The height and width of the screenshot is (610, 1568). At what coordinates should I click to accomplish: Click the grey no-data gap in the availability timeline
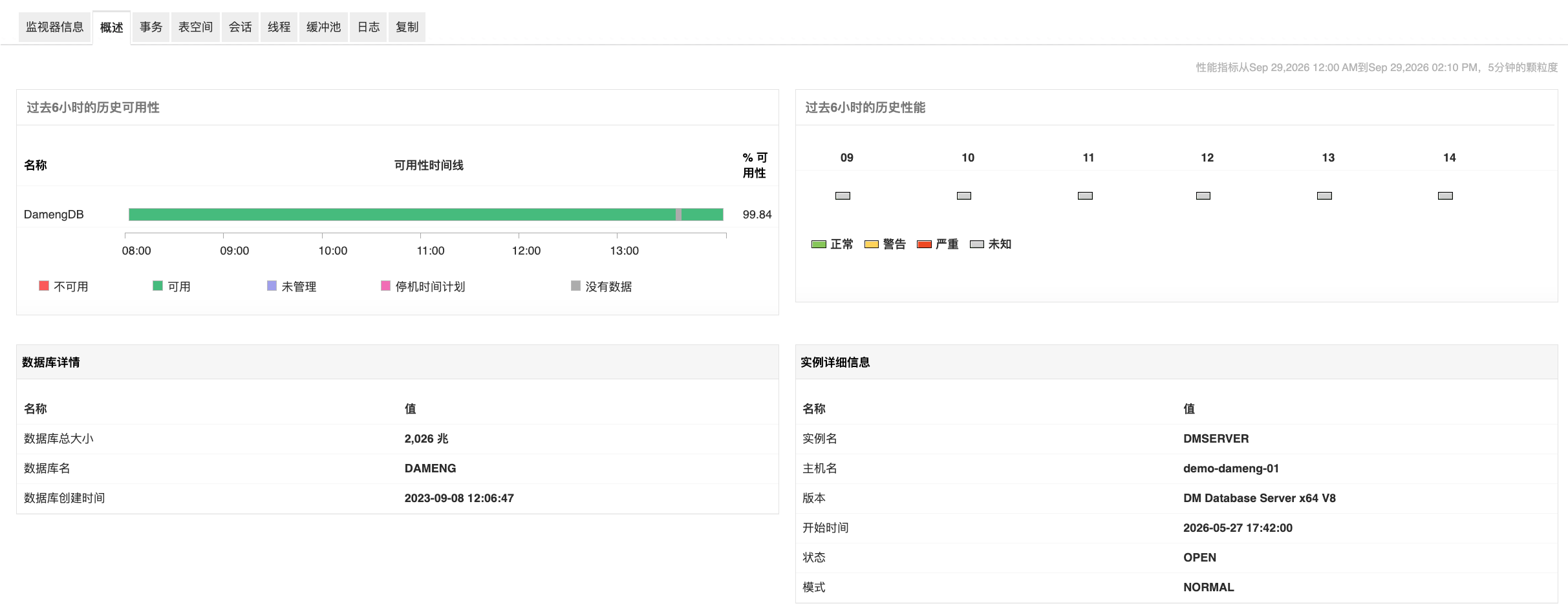[678, 215]
